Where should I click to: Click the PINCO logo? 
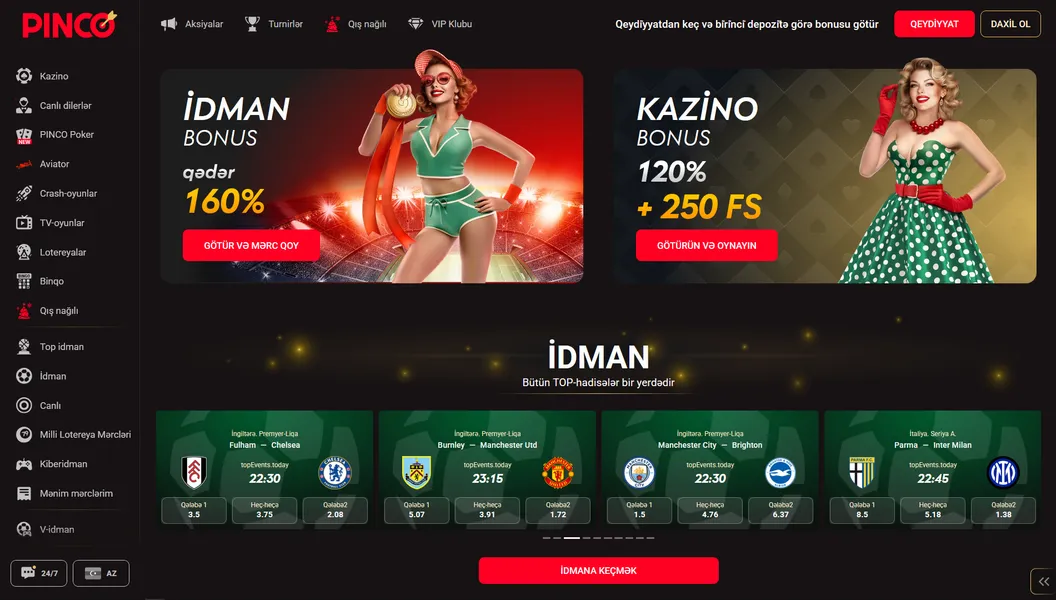69,24
